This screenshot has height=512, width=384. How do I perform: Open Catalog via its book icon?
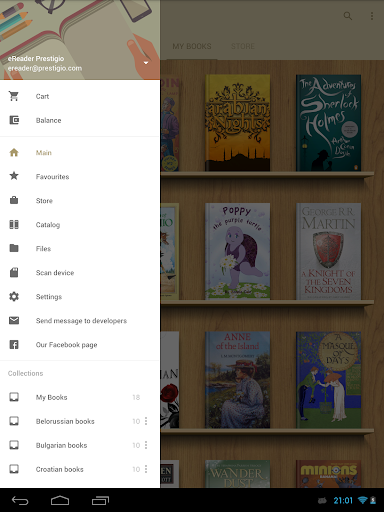click(x=14, y=224)
